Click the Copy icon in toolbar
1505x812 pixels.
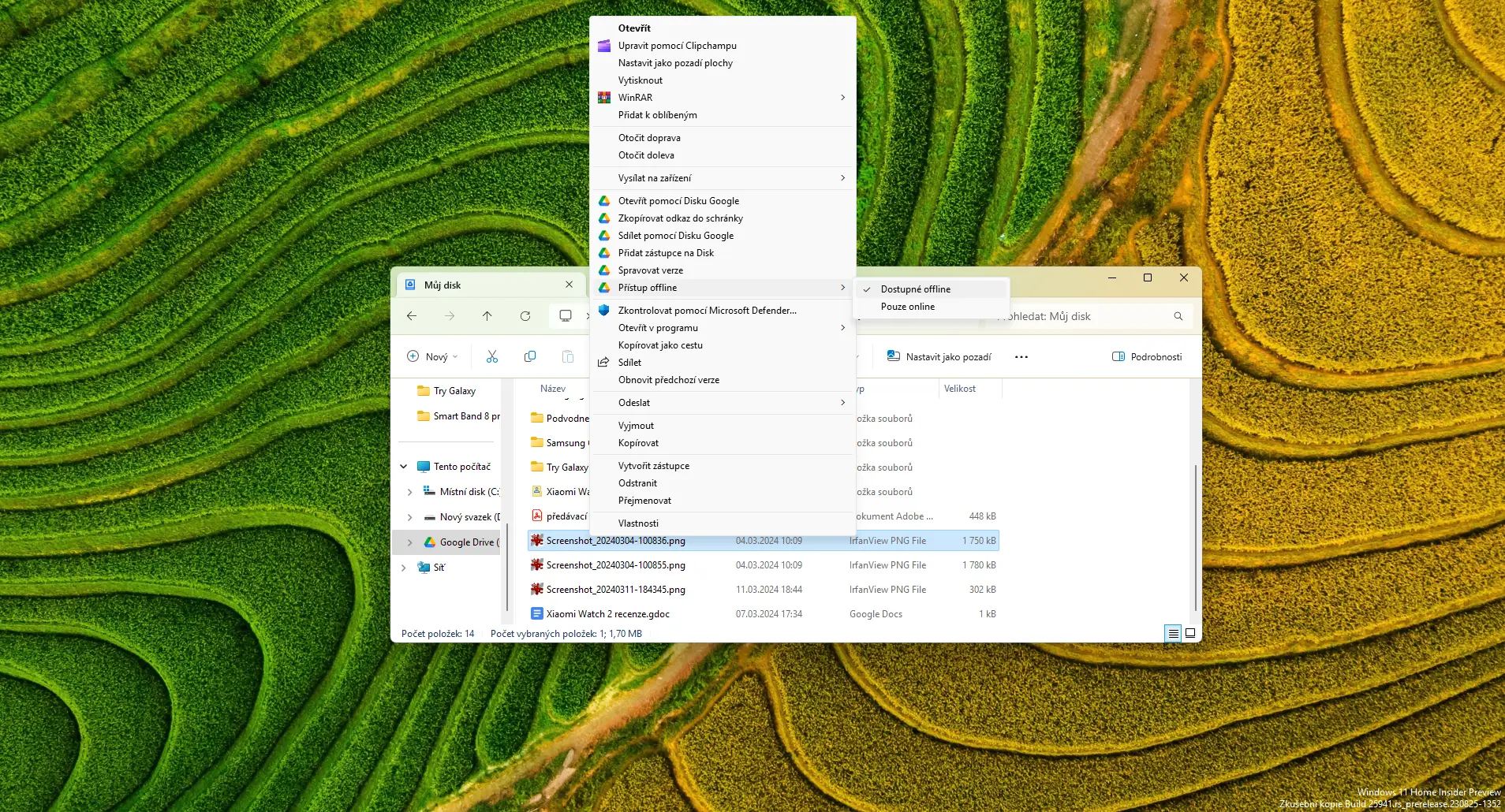[x=530, y=357]
